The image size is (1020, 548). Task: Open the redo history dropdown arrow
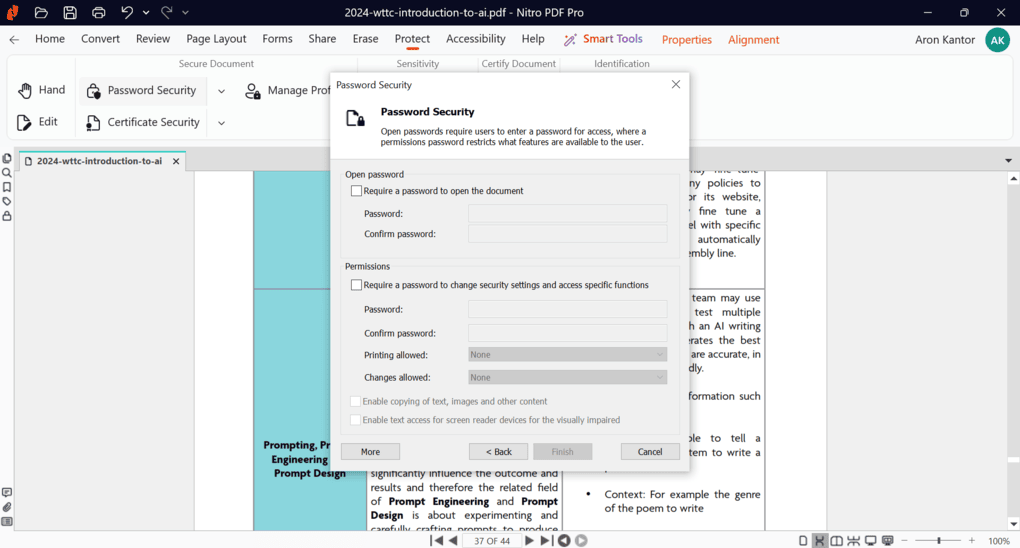pos(185,12)
